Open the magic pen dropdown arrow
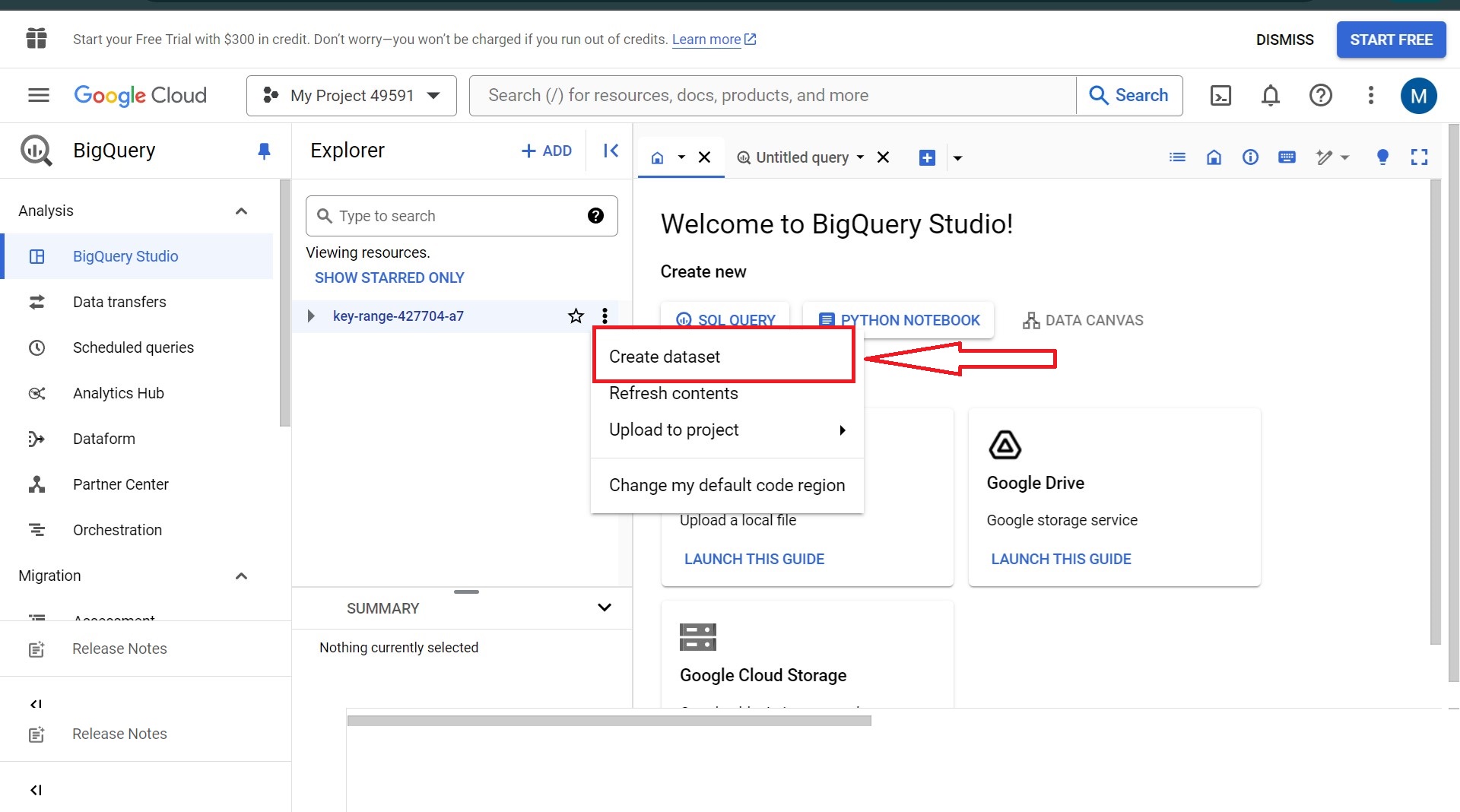The height and width of the screenshot is (812, 1460). coord(1344,157)
